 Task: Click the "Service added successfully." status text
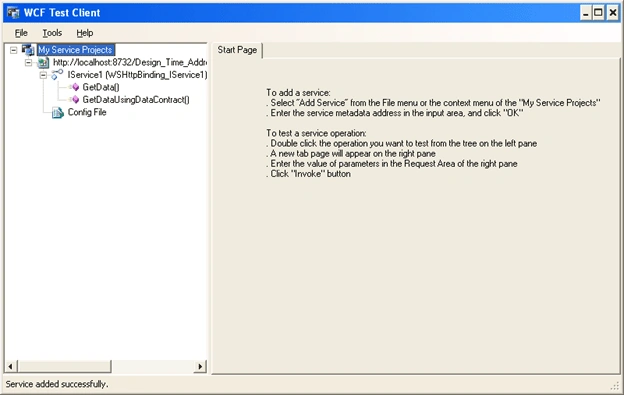tap(57, 384)
